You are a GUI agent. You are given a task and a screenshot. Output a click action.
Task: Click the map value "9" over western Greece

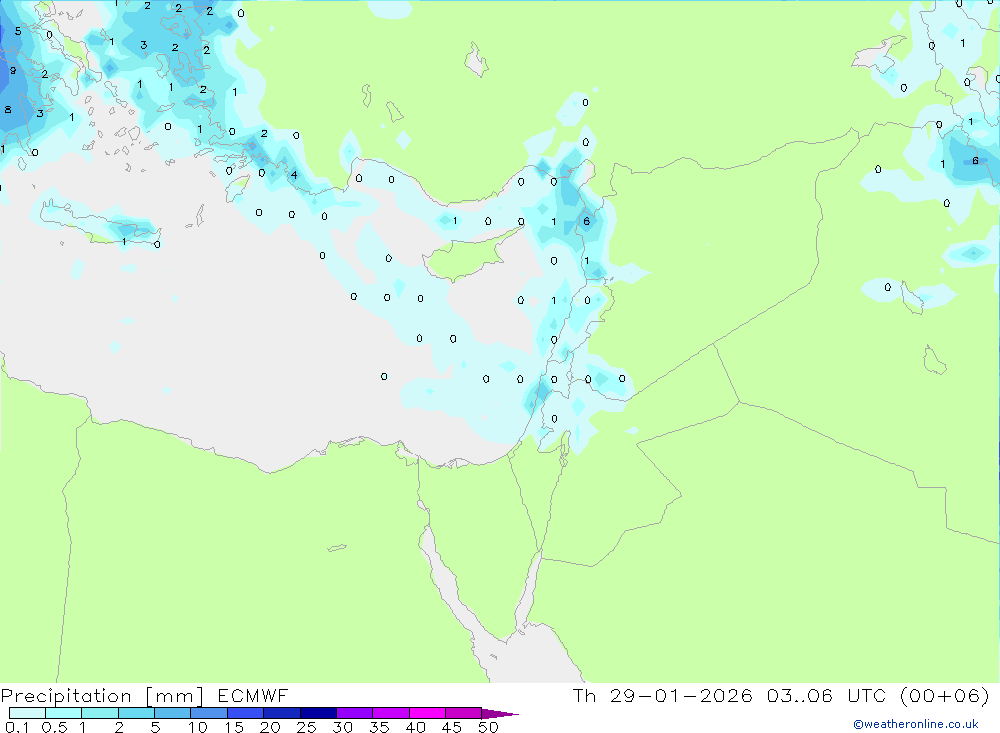[x=13, y=70]
